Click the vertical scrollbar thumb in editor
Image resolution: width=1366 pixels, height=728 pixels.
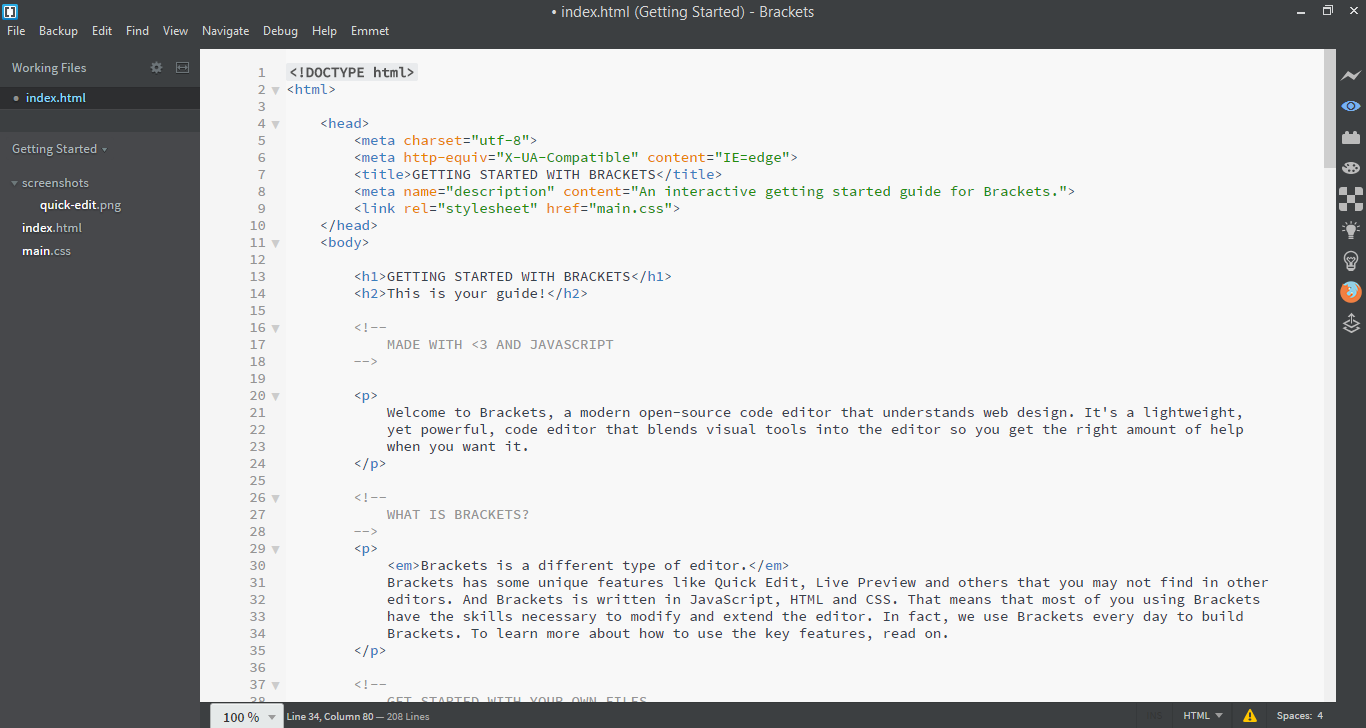click(x=1330, y=108)
